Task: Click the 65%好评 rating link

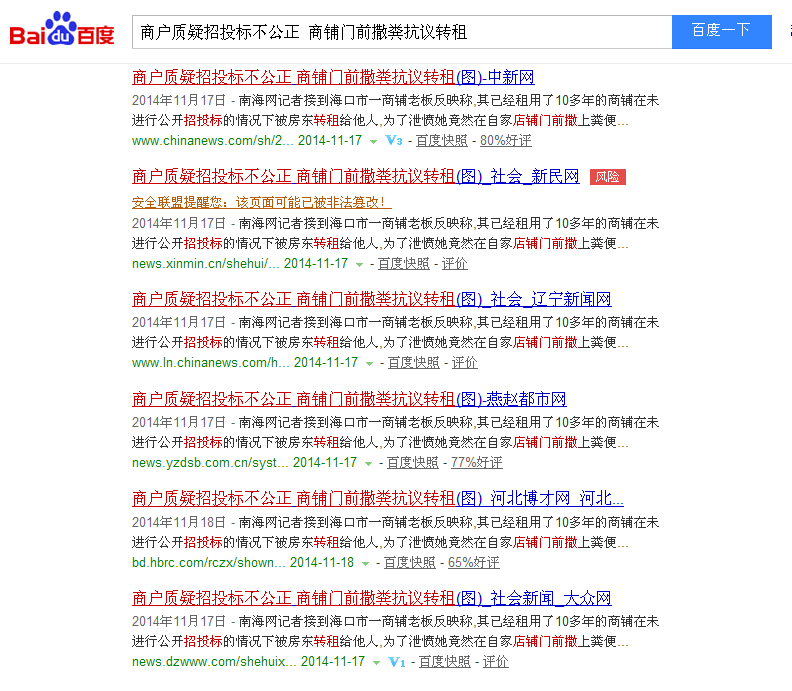Action: [x=474, y=562]
